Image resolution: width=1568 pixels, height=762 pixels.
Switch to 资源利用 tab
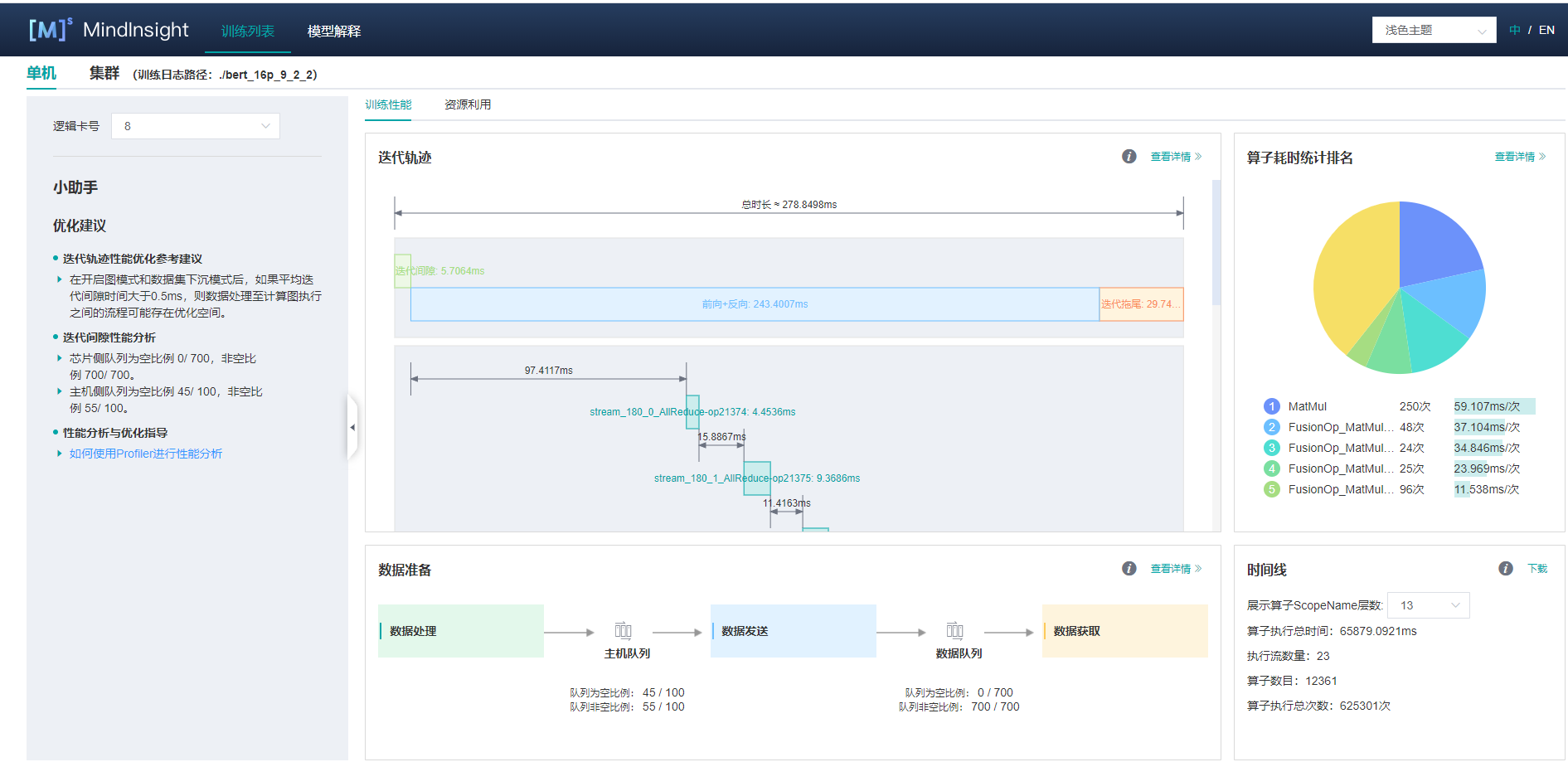468,104
